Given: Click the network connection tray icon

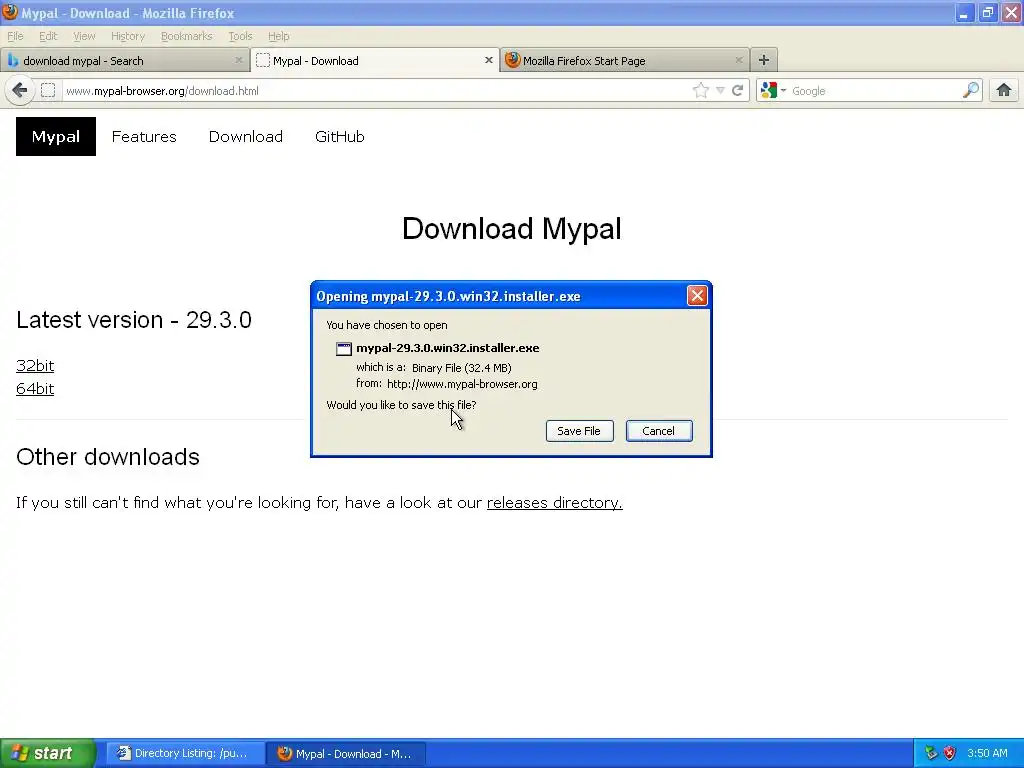Looking at the screenshot, I should coord(931,753).
